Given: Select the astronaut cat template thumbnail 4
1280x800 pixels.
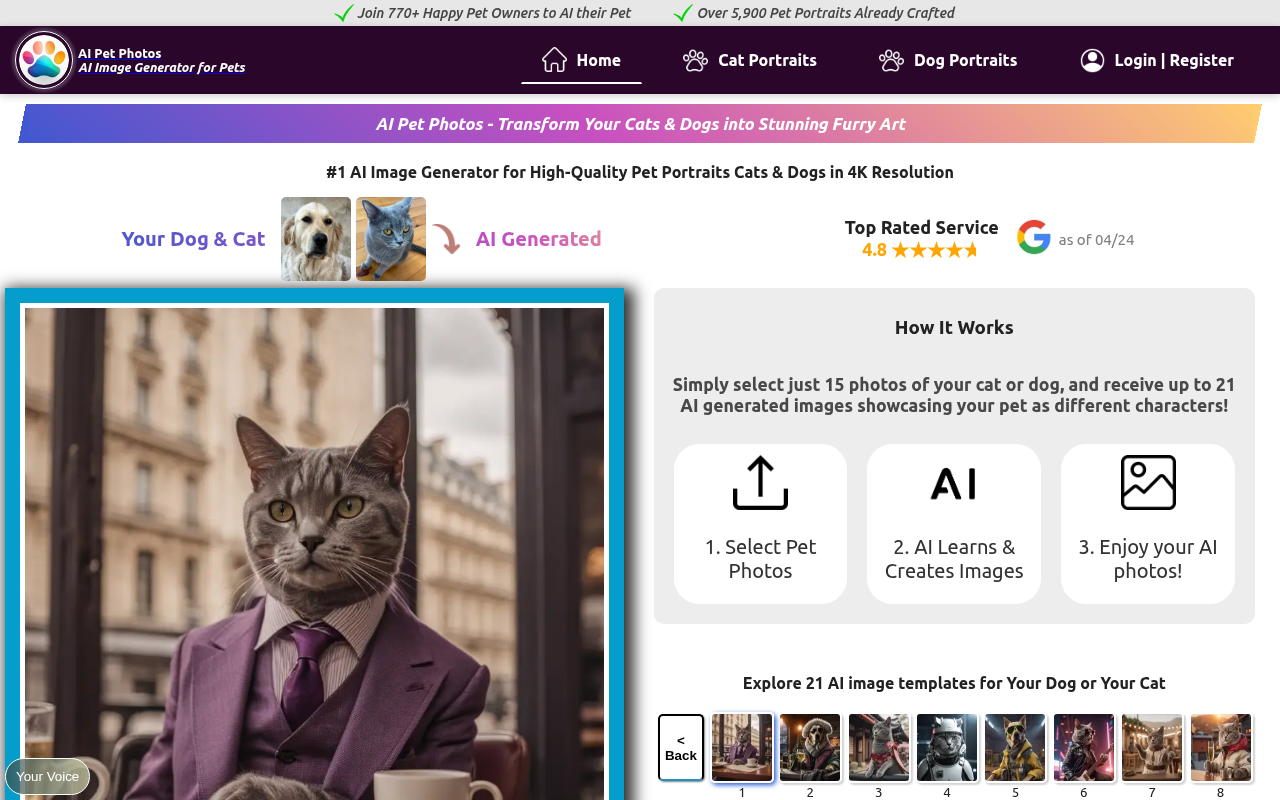Looking at the screenshot, I should pos(947,747).
